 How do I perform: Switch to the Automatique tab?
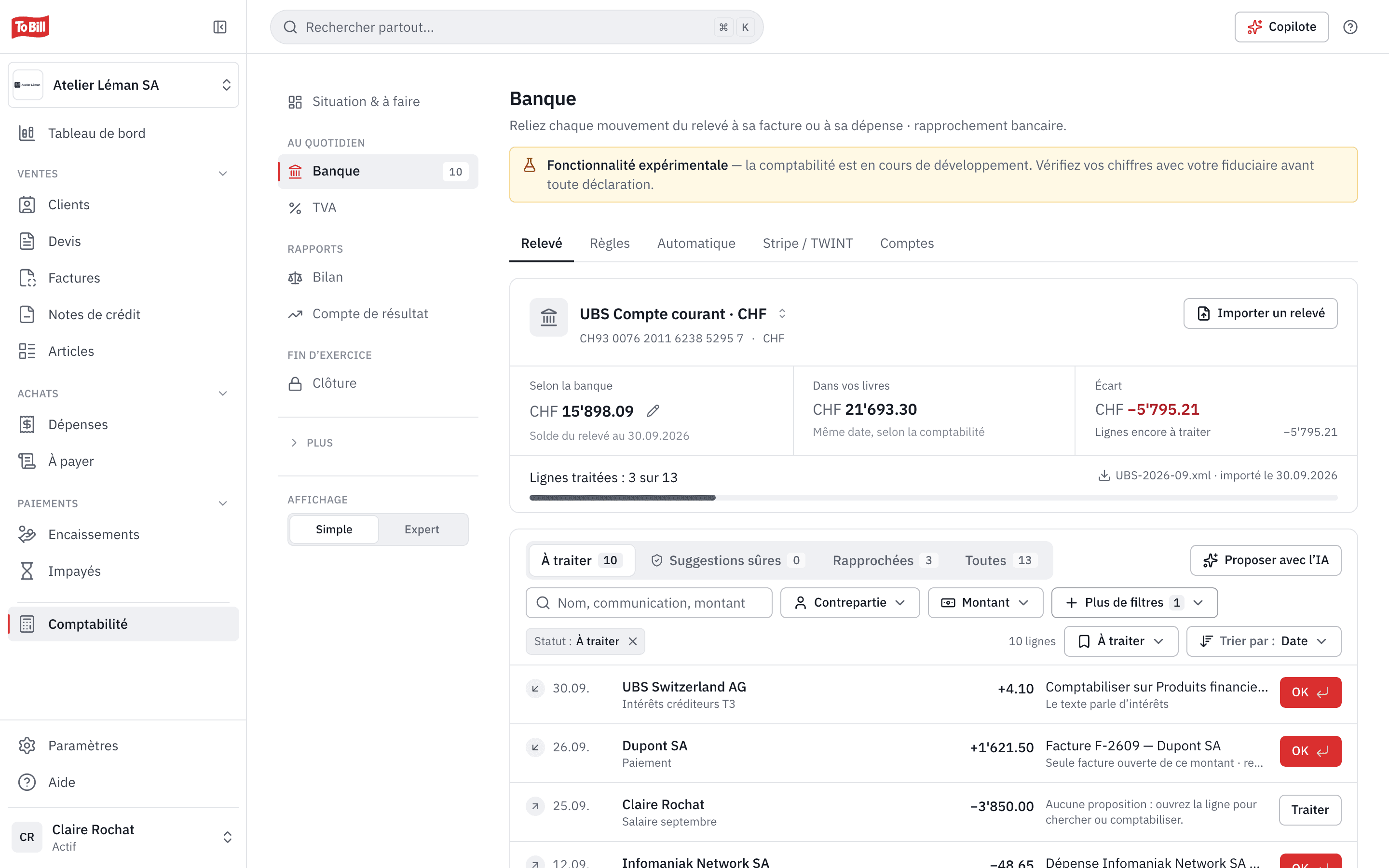coord(696,244)
